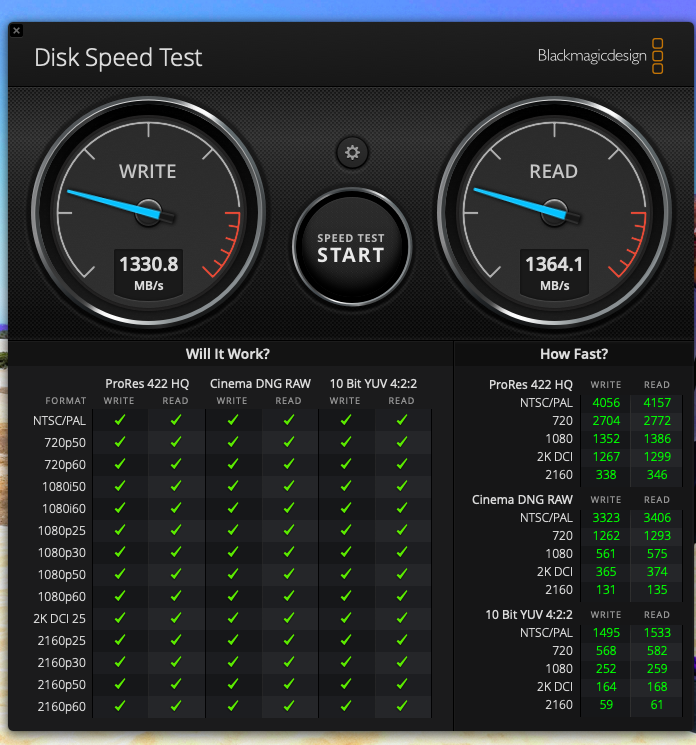The image size is (696, 745).
Task: Click the Disk Speed Test title
Action: click(118, 58)
